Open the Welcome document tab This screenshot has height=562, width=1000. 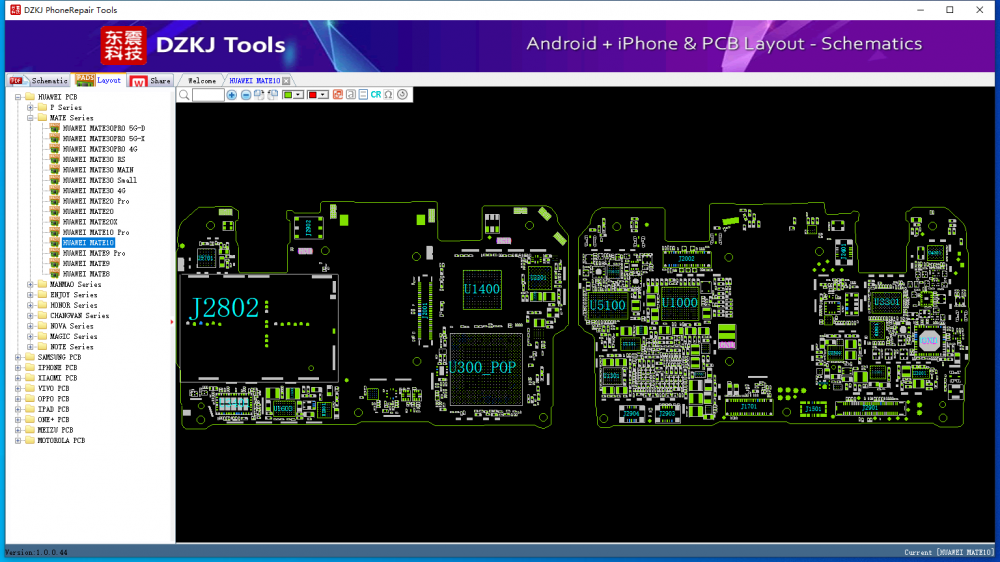coord(202,81)
